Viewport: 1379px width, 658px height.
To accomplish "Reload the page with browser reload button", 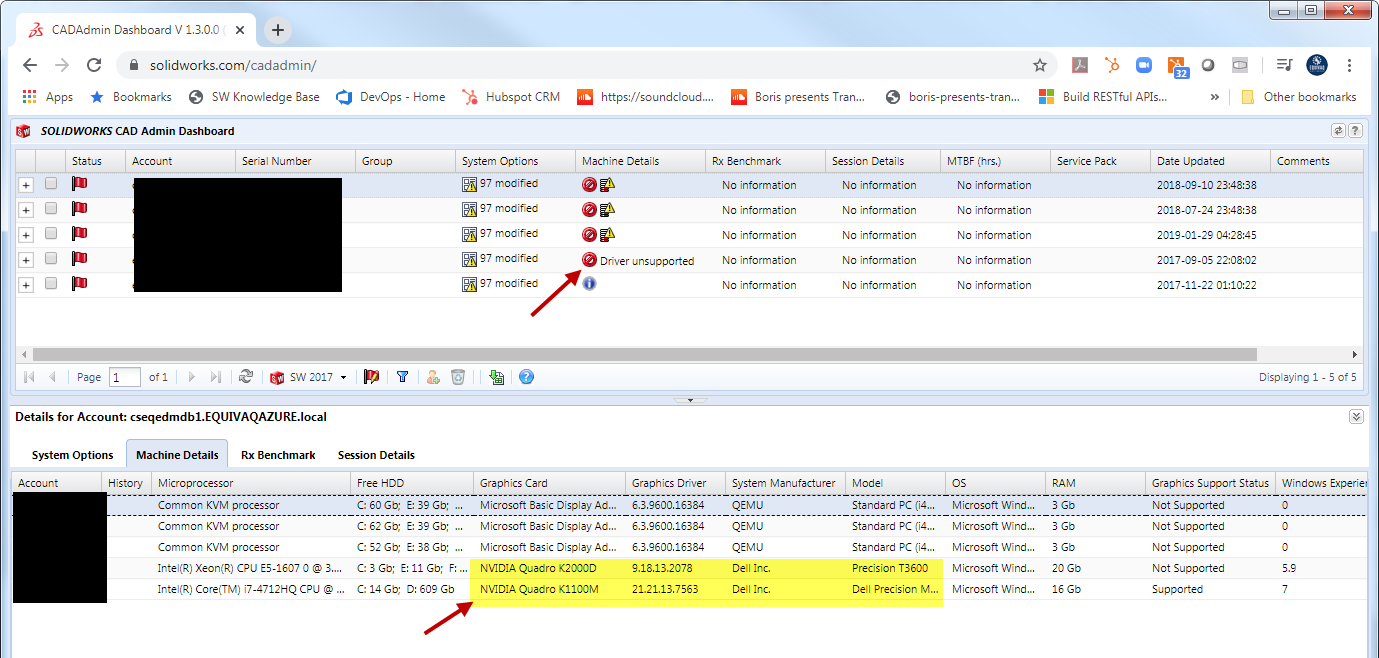I will point(94,65).
